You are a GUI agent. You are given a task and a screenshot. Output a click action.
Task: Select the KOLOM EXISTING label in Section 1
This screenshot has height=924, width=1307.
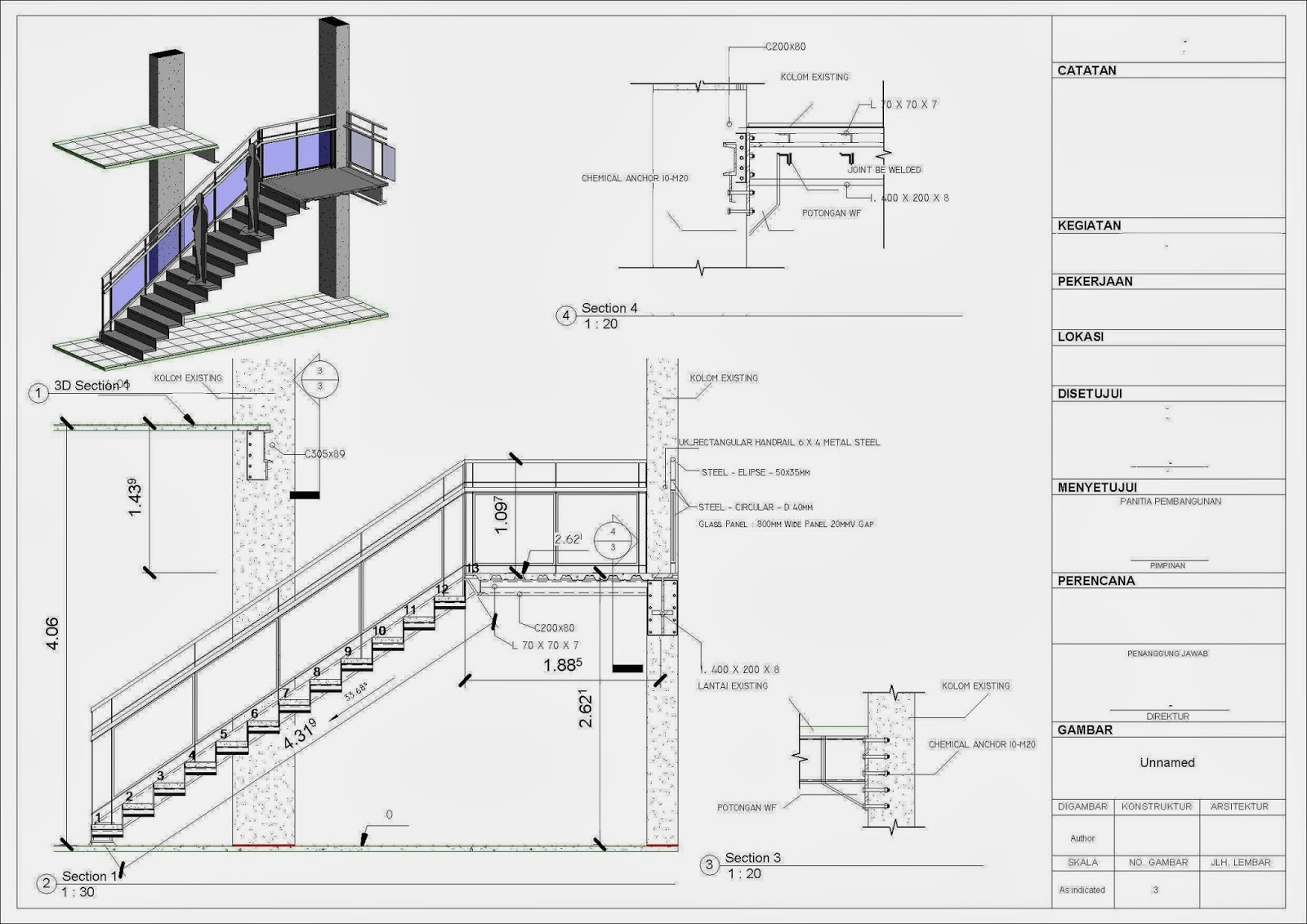(x=186, y=378)
